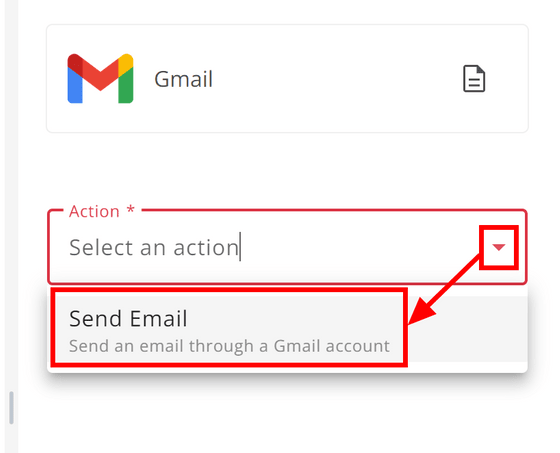The image size is (560, 453).
Task: Click into the Select an action field
Action: coord(271,247)
